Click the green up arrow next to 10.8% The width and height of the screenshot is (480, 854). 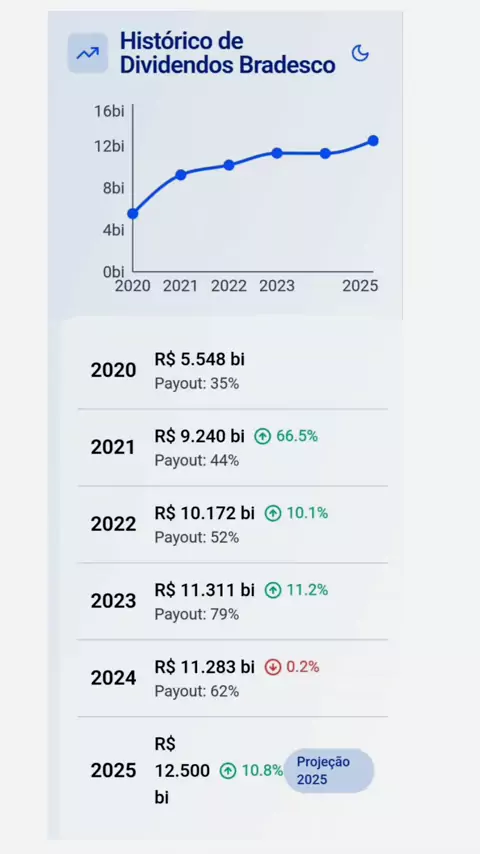click(228, 771)
